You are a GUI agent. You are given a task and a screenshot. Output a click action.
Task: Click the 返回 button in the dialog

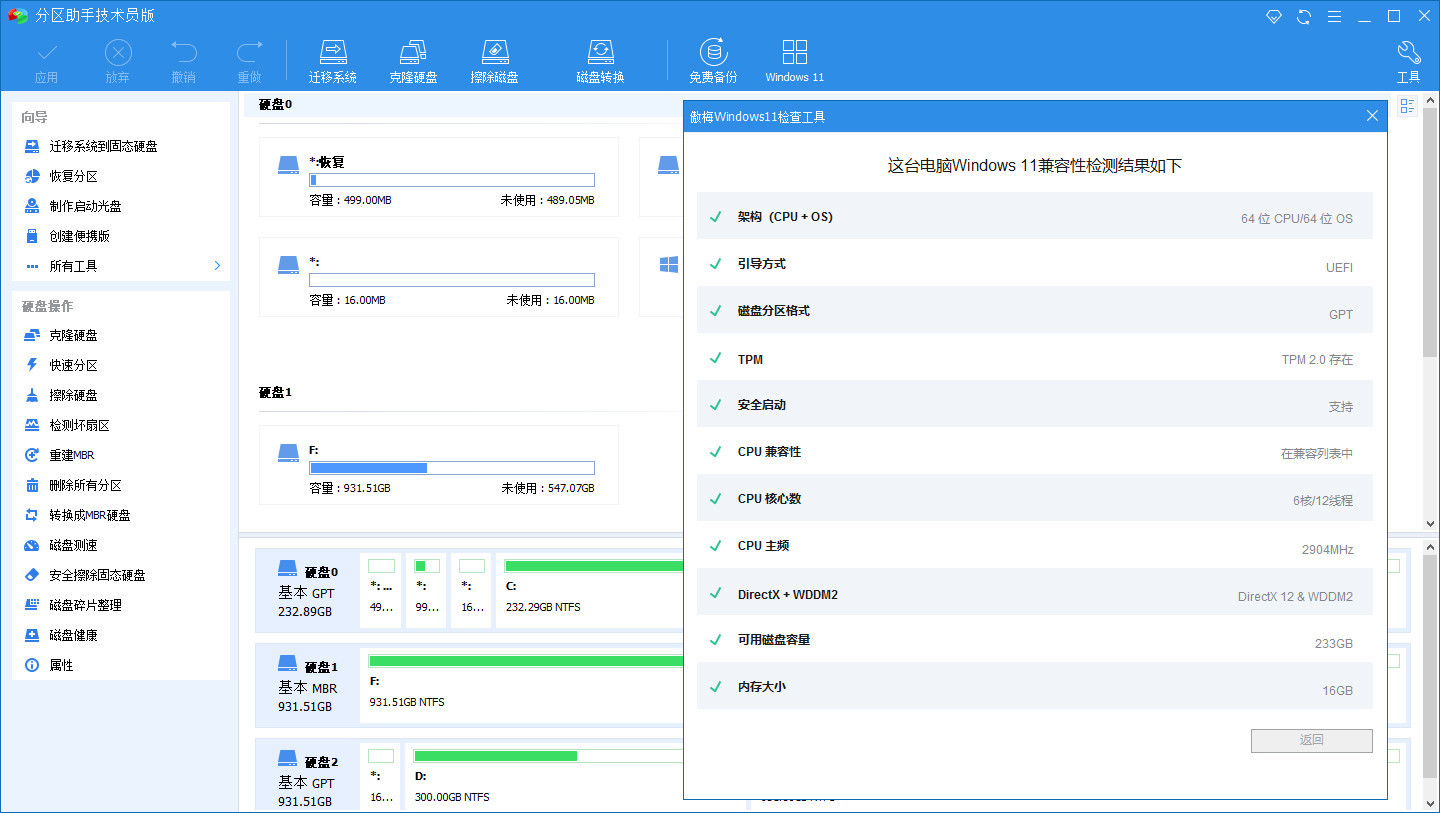pos(1311,740)
